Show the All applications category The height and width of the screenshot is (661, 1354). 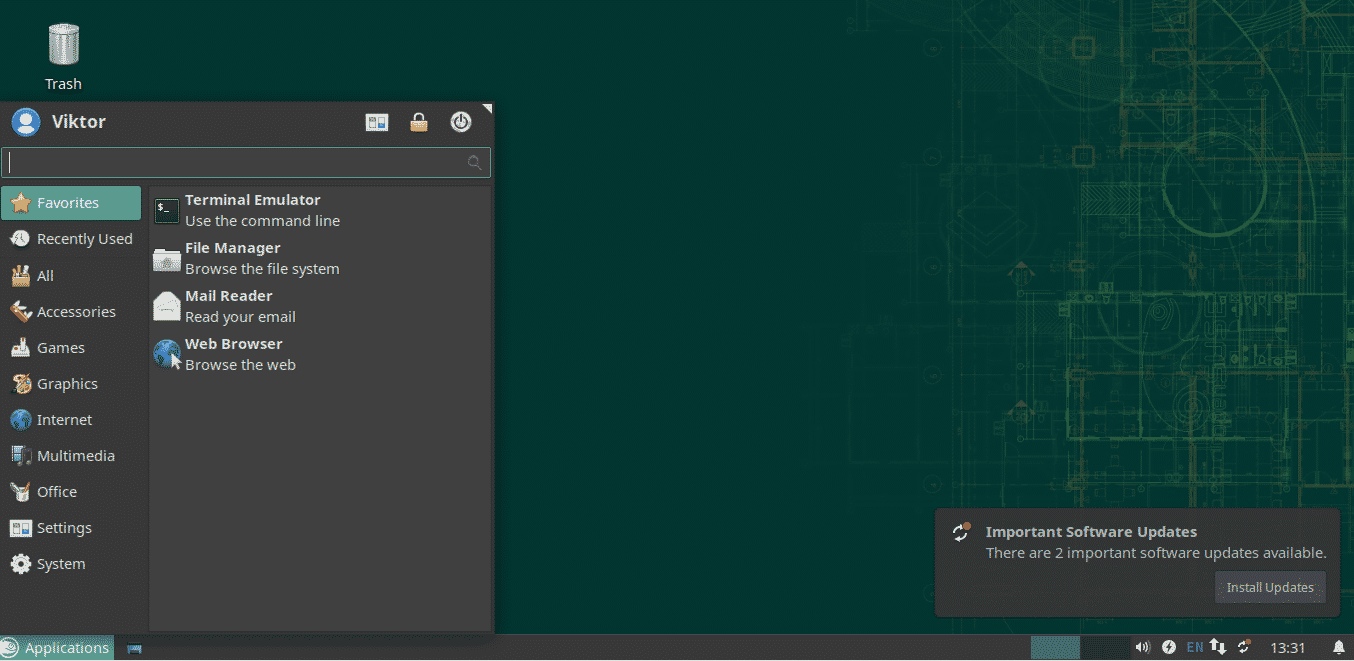pyautogui.click(x=71, y=275)
